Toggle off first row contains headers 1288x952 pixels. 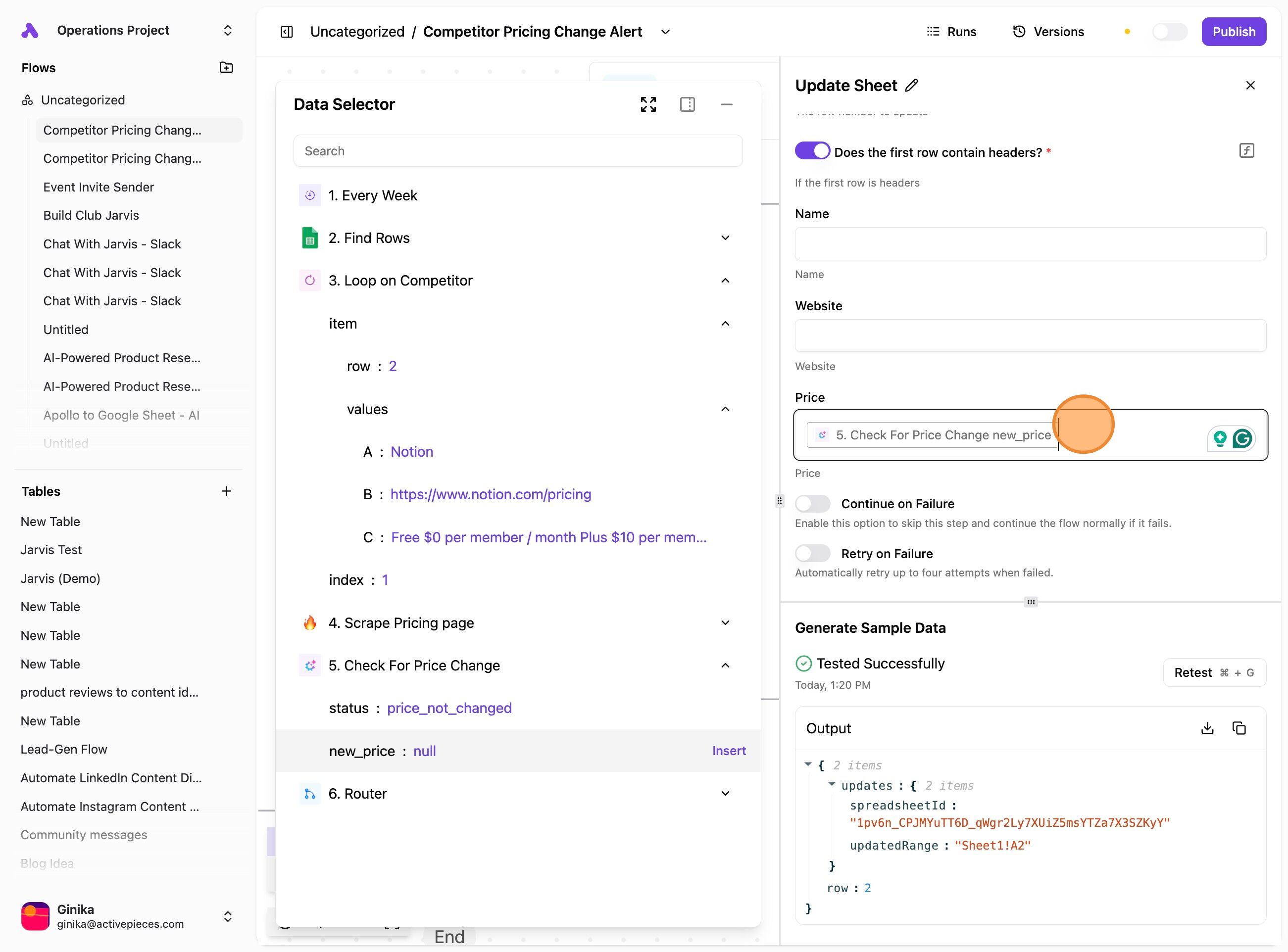812,151
